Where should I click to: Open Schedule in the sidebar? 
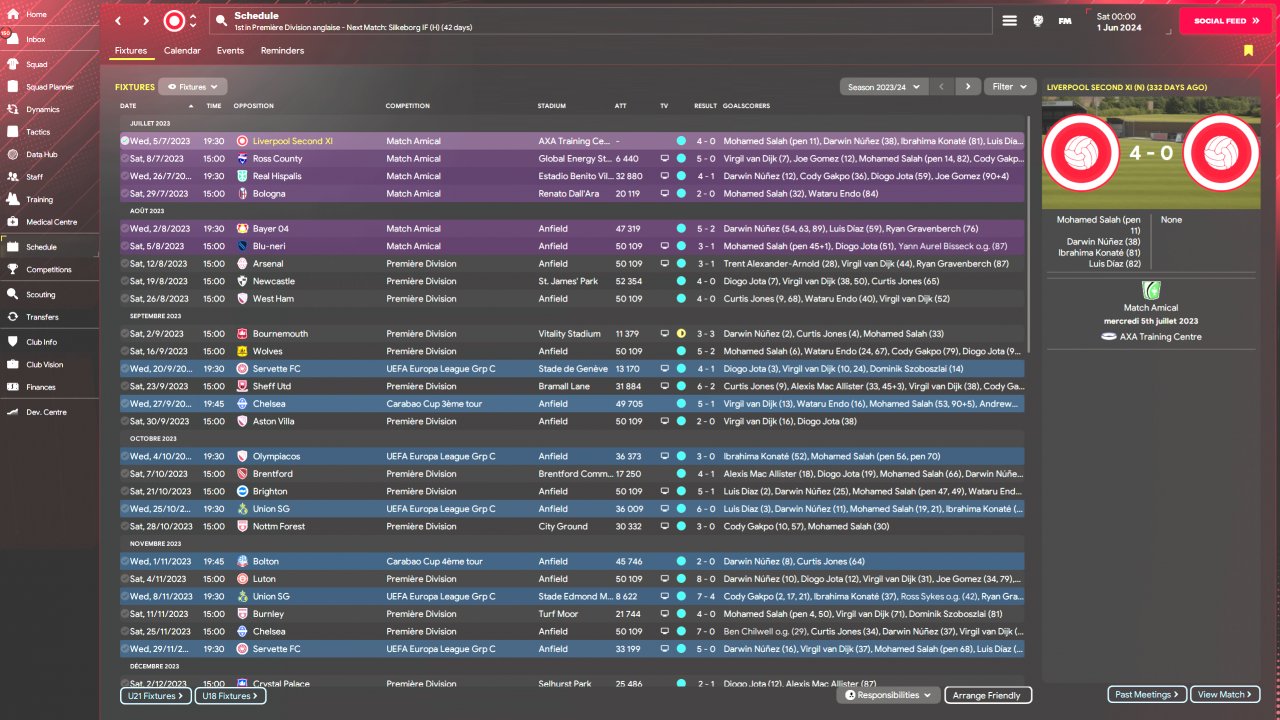point(50,247)
